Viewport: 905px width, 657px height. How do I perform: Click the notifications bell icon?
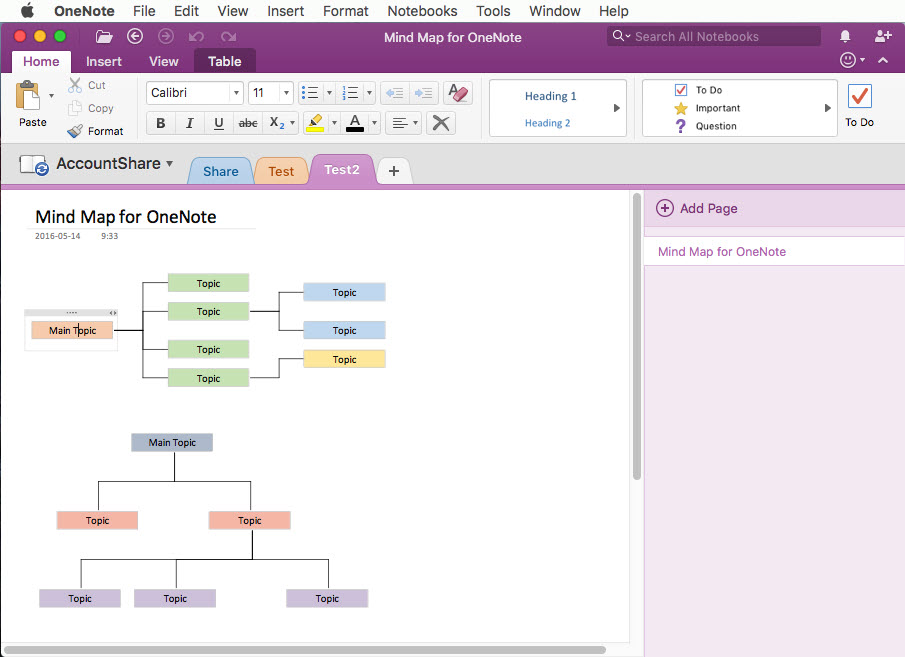point(845,36)
